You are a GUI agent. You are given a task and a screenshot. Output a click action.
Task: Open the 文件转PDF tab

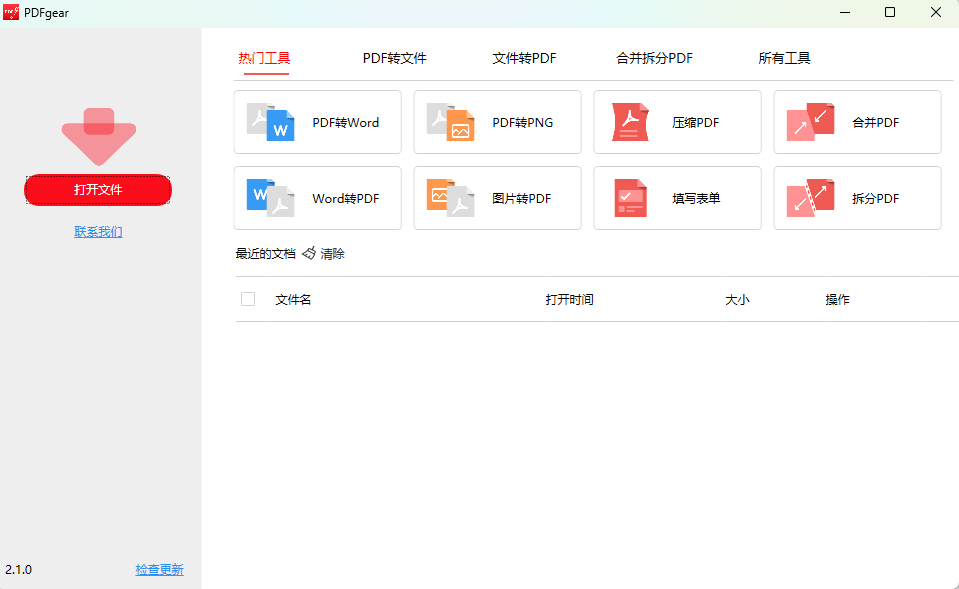[x=524, y=58]
